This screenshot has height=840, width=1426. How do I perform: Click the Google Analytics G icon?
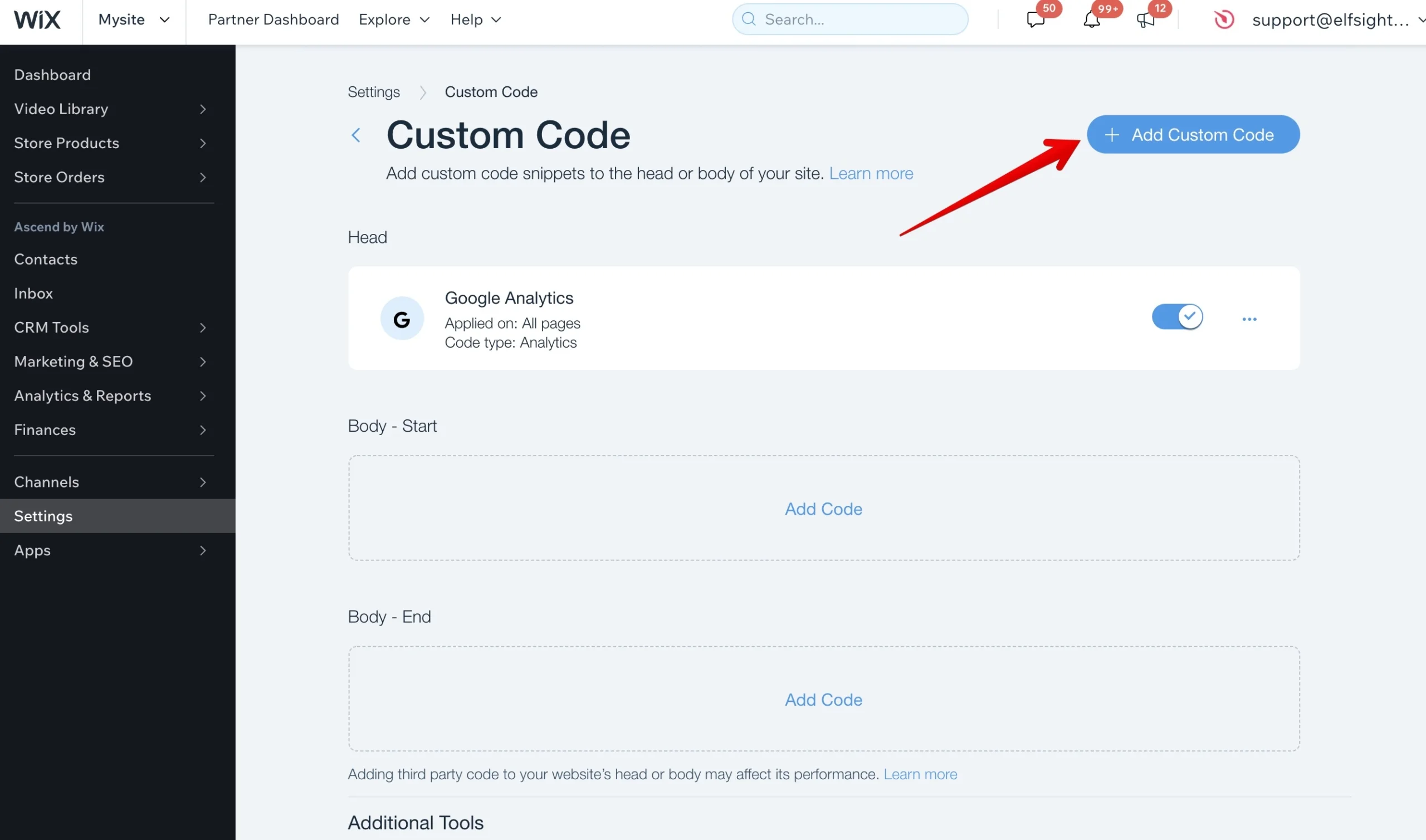tap(402, 319)
